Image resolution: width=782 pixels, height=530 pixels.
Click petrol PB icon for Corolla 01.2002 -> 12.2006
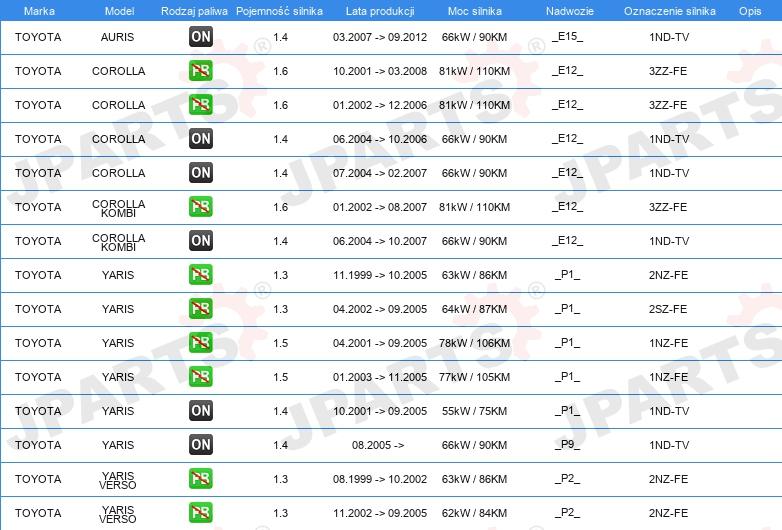(x=201, y=105)
